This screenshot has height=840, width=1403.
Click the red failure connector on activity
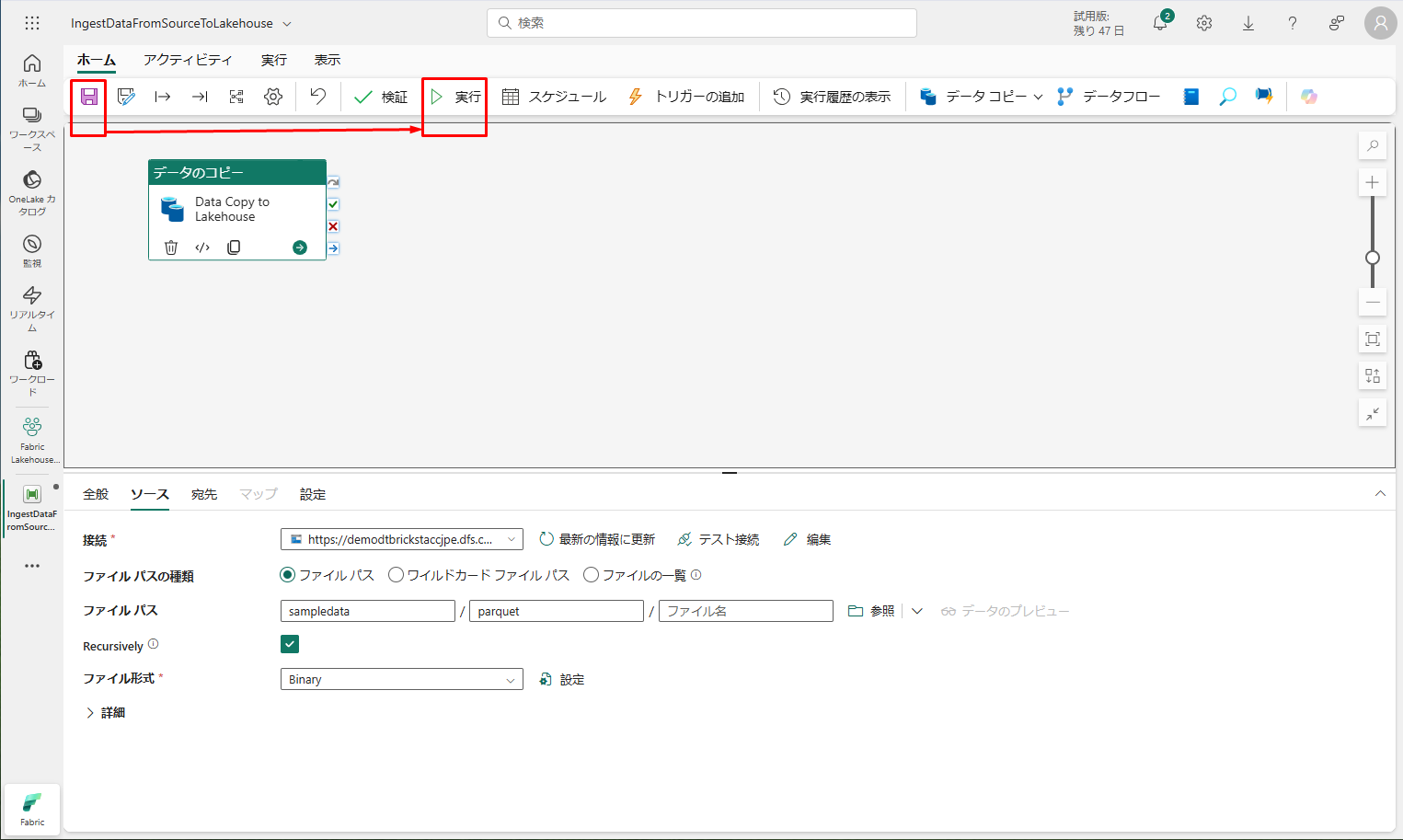tap(333, 226)
